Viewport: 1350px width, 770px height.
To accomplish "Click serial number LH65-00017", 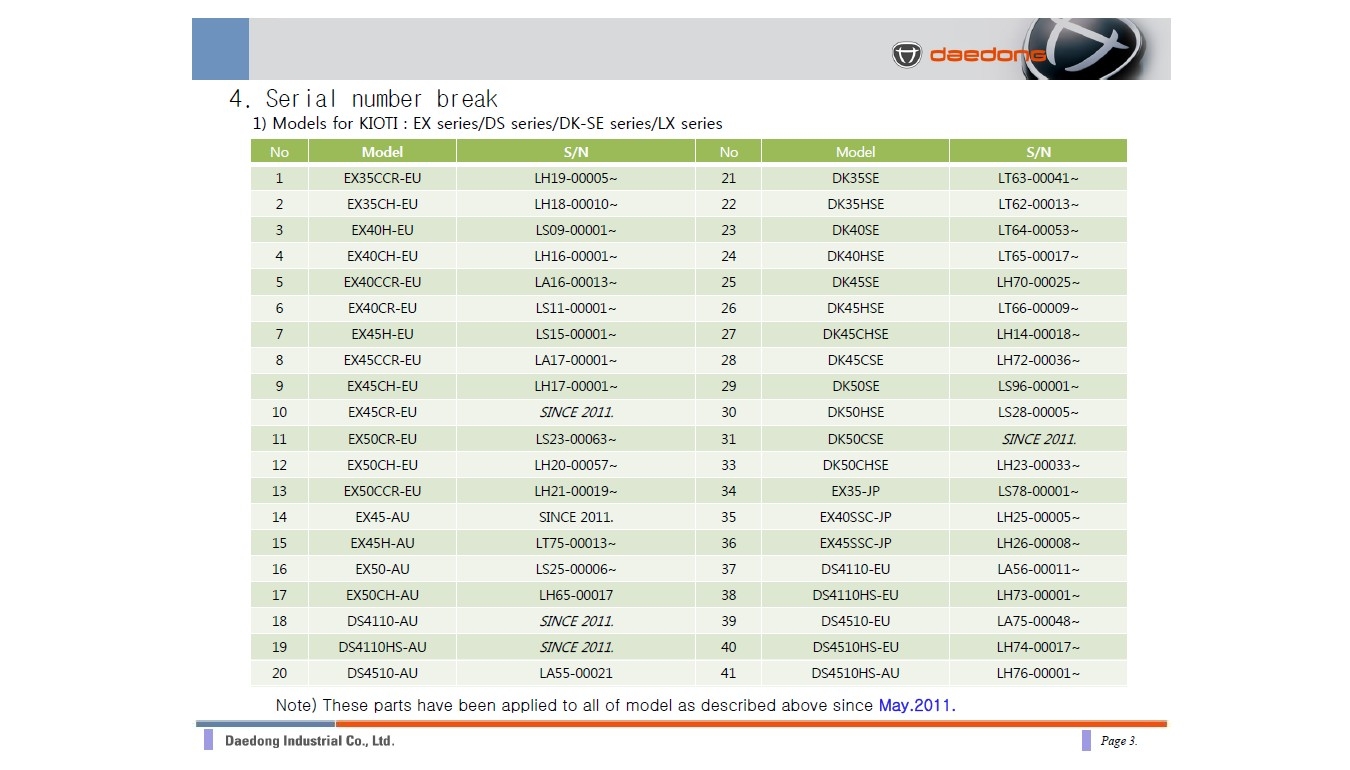I will [576, 595].
